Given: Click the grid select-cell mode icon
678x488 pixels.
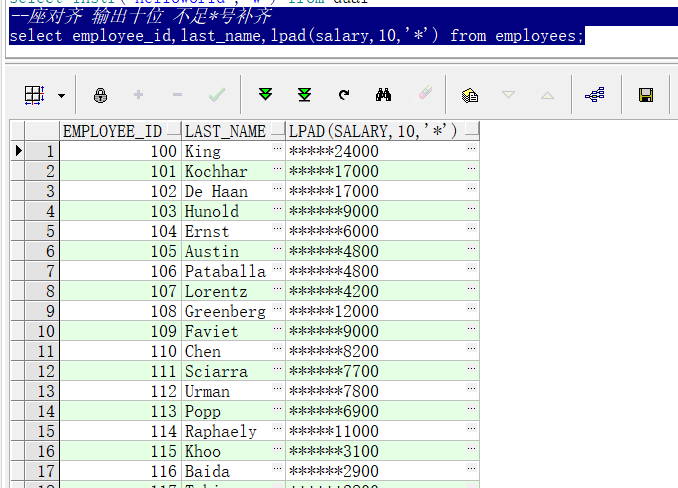Looking at the screenshot, I should [34, 95].
